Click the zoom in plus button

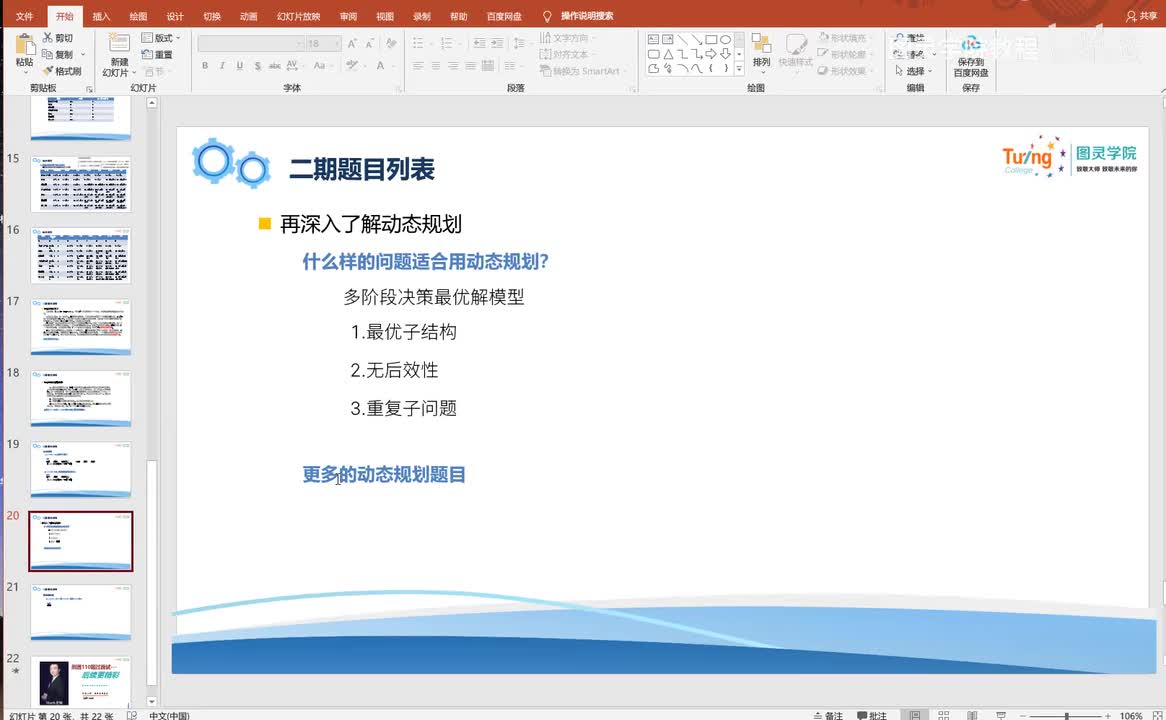click(1107, 716)
